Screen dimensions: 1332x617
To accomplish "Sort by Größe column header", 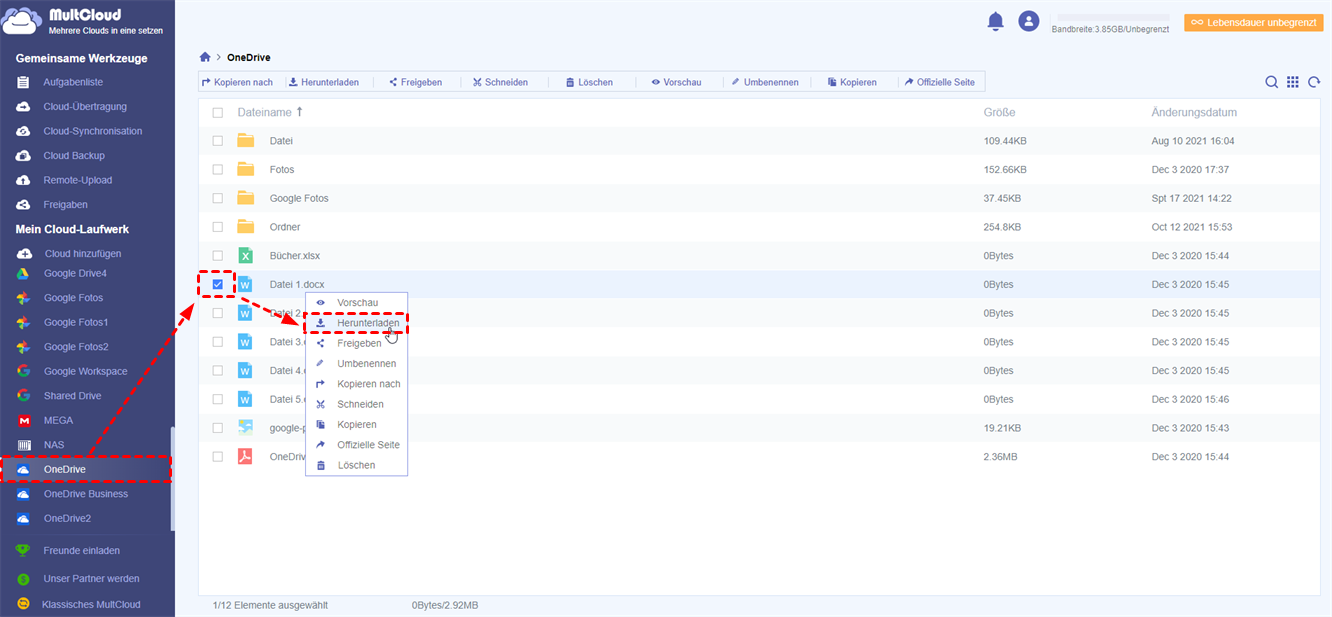I will tap(999, 113).
